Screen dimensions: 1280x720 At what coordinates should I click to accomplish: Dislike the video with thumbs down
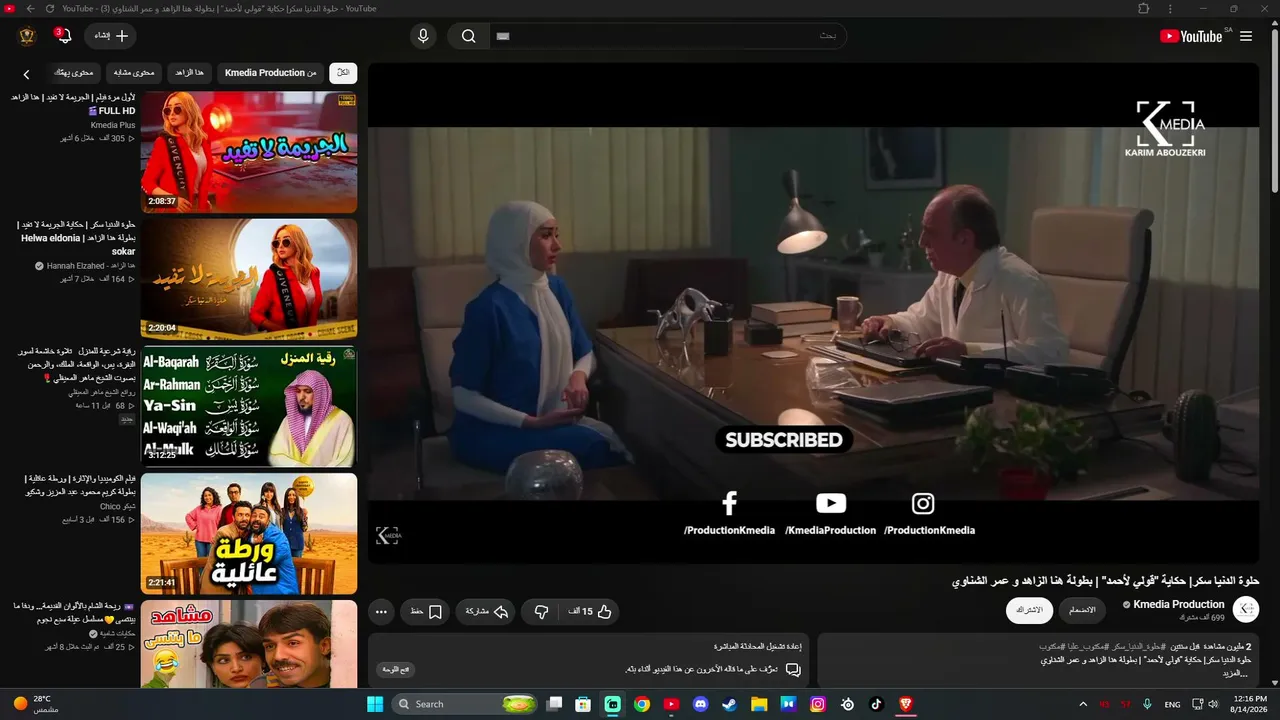(541, 612)
